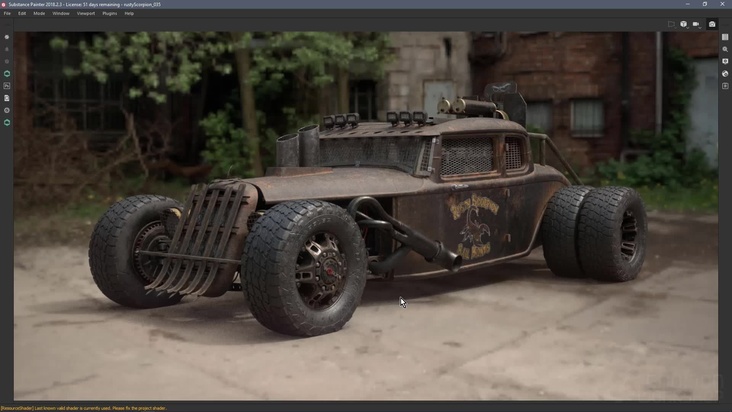
Task: Click the dimmed outline icon beside the cube icon
Action: 671,24
